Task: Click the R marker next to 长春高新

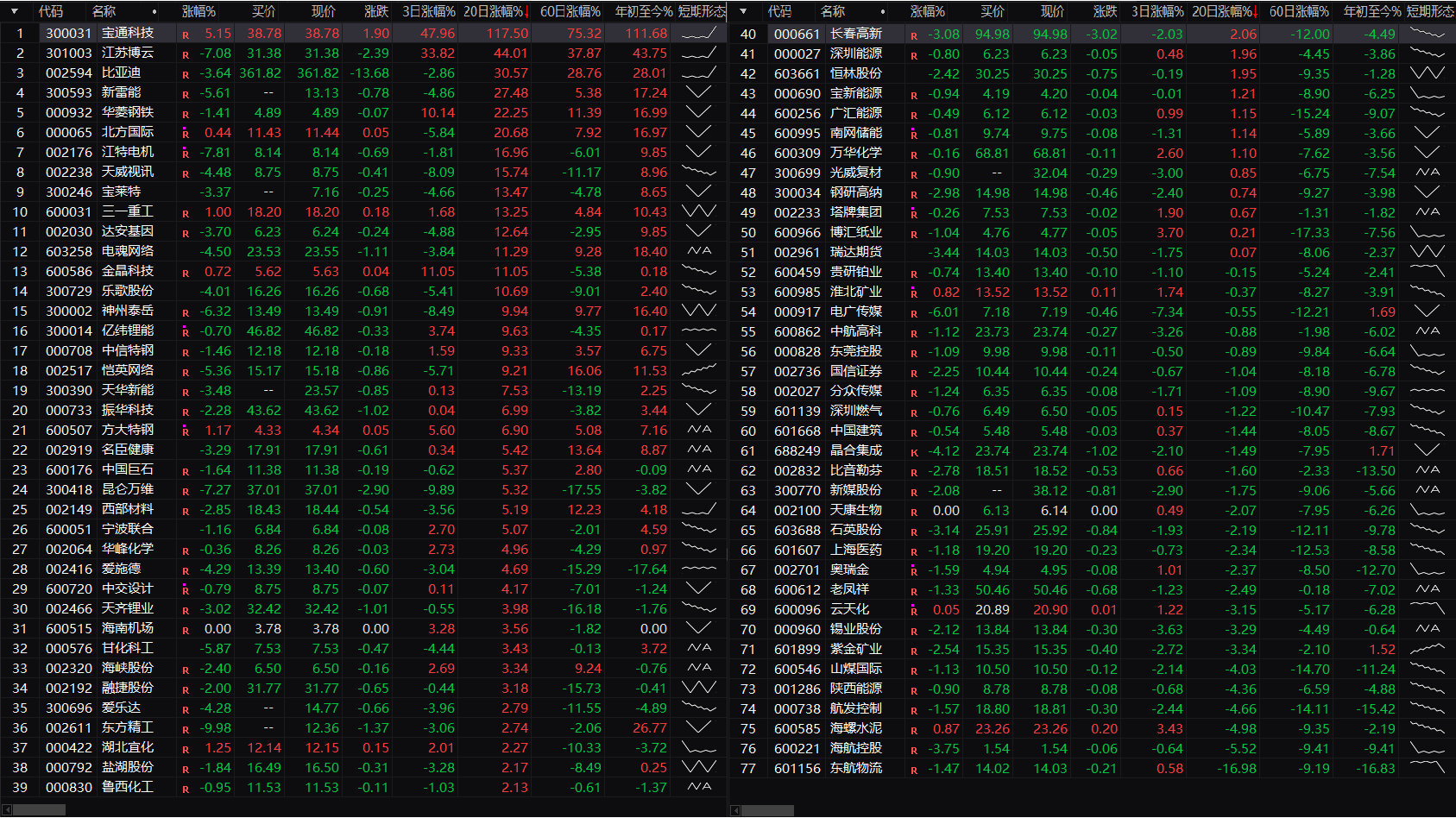Action: [x=914, y=35]
